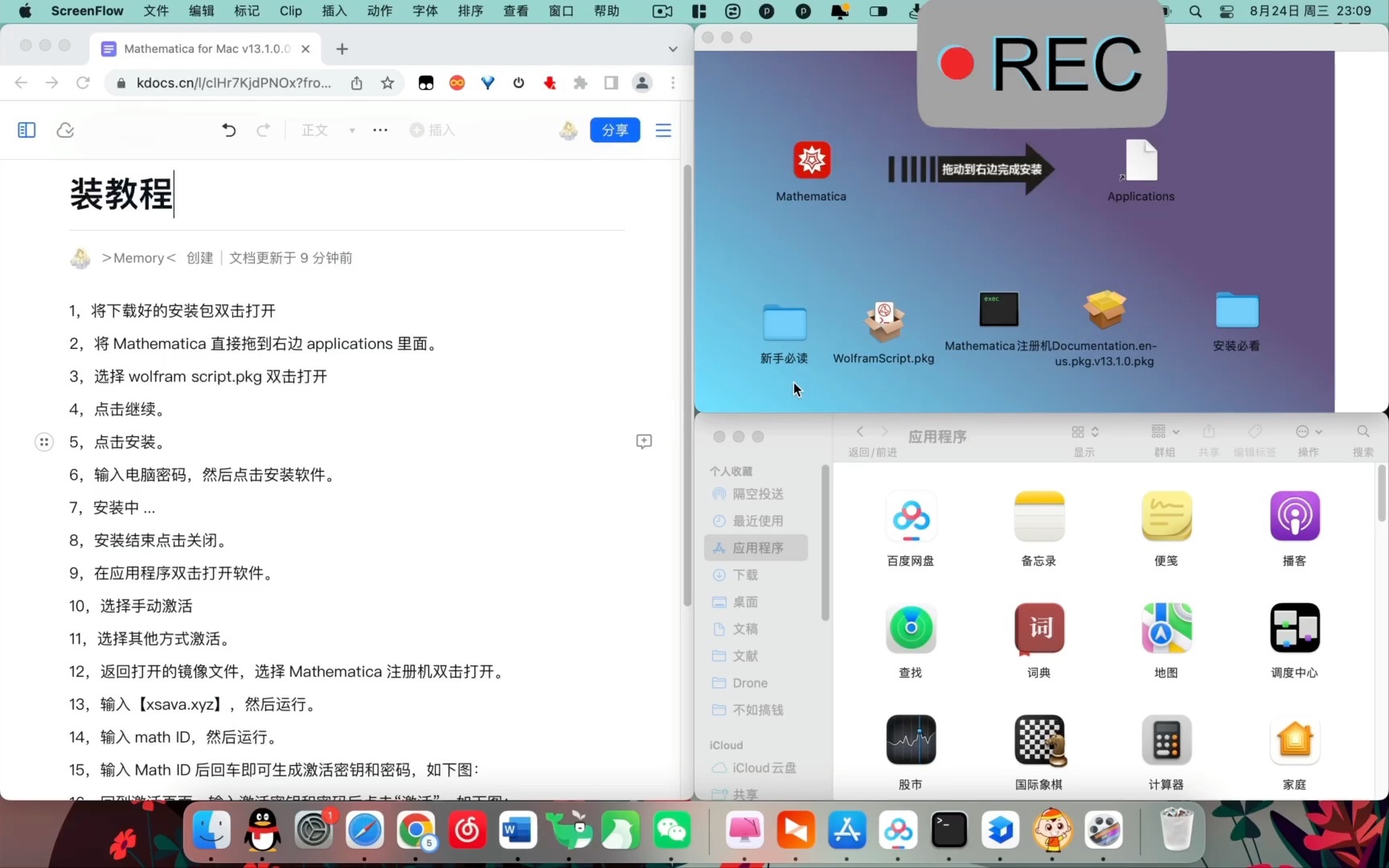Open the 操作 actions dropdown in Finder
1389x868 pixels.
pyautogui.click(x=1309, y=432)
